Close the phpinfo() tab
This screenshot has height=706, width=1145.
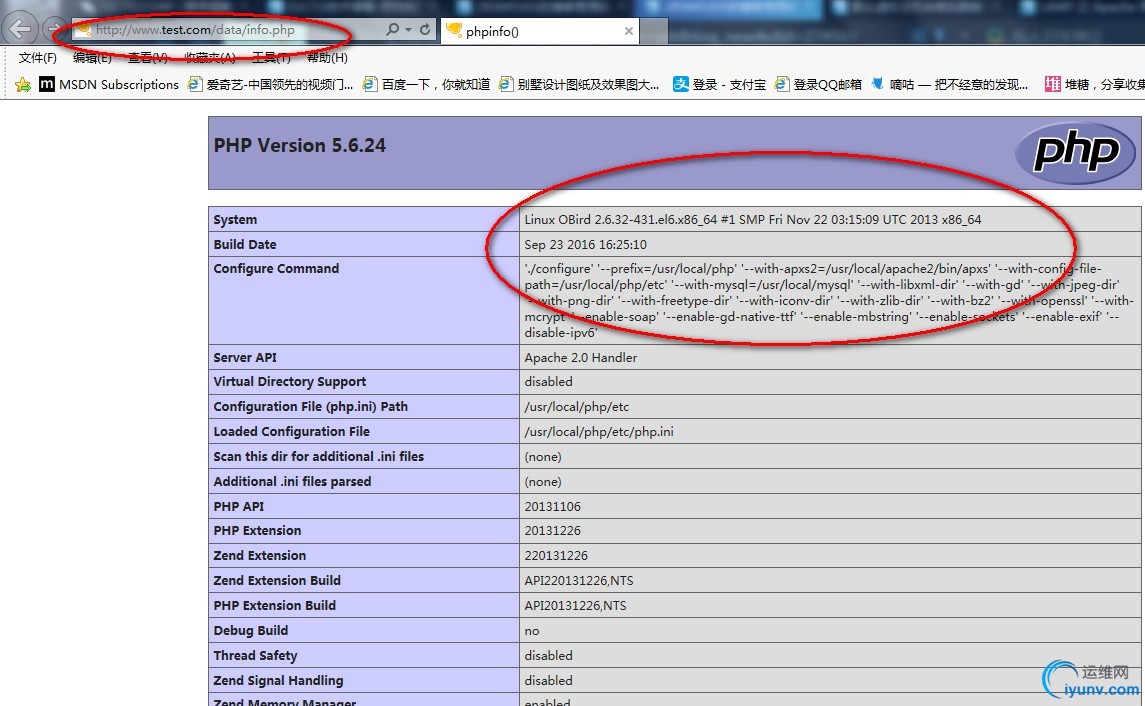[629, 31]
